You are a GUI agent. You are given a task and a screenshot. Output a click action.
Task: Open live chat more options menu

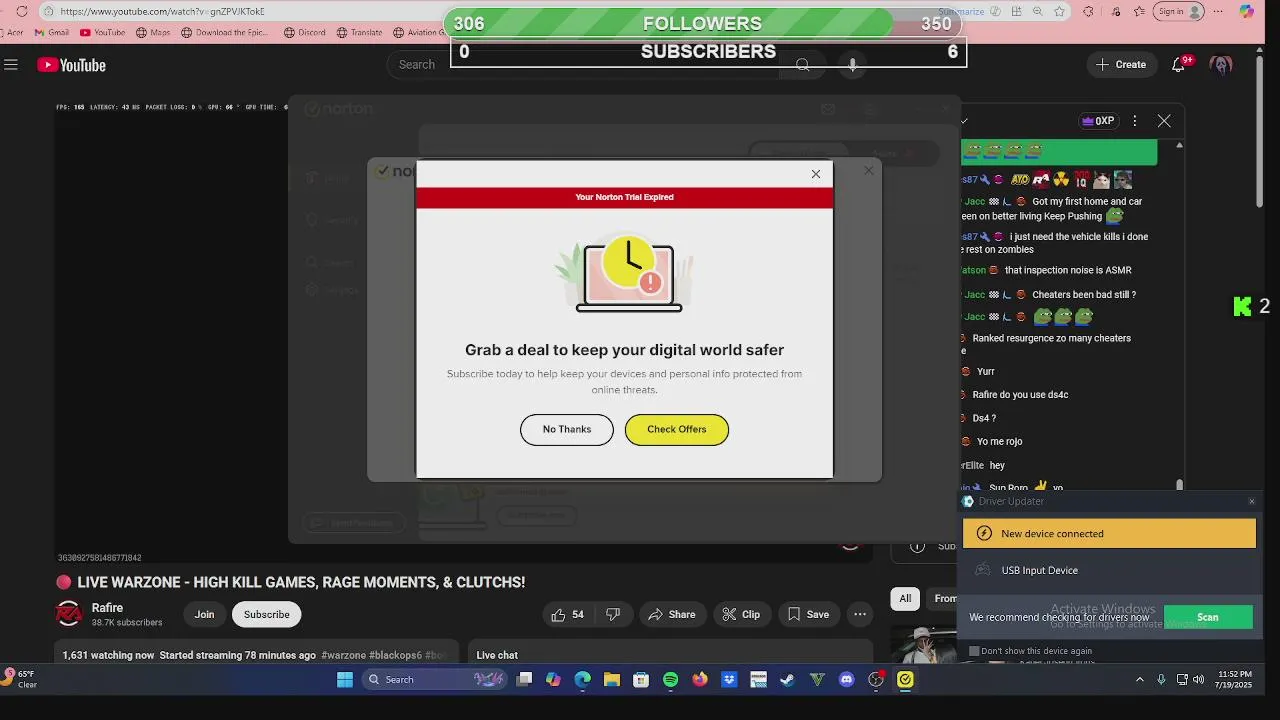[1134, 121]
